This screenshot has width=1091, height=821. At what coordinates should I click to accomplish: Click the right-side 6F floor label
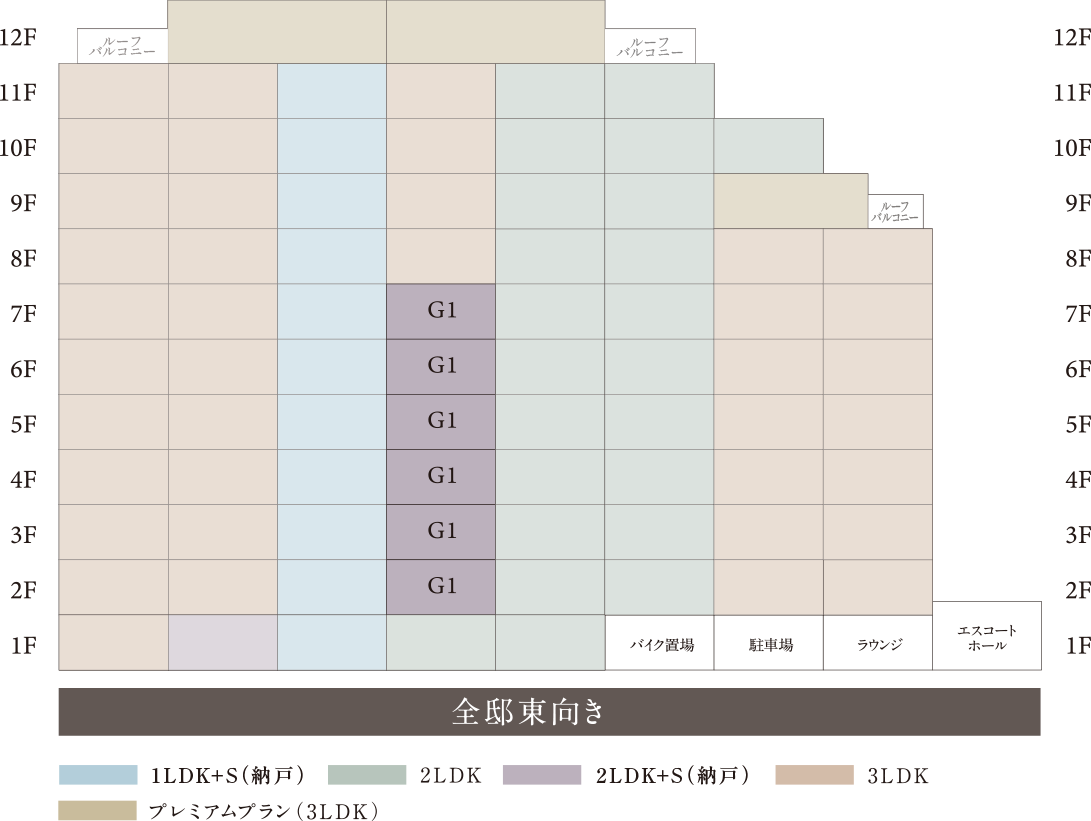(1078, 369)
